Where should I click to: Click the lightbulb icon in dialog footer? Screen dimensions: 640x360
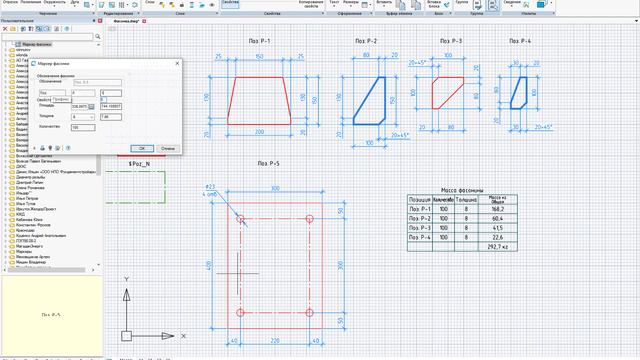click(x=50, y=148)
